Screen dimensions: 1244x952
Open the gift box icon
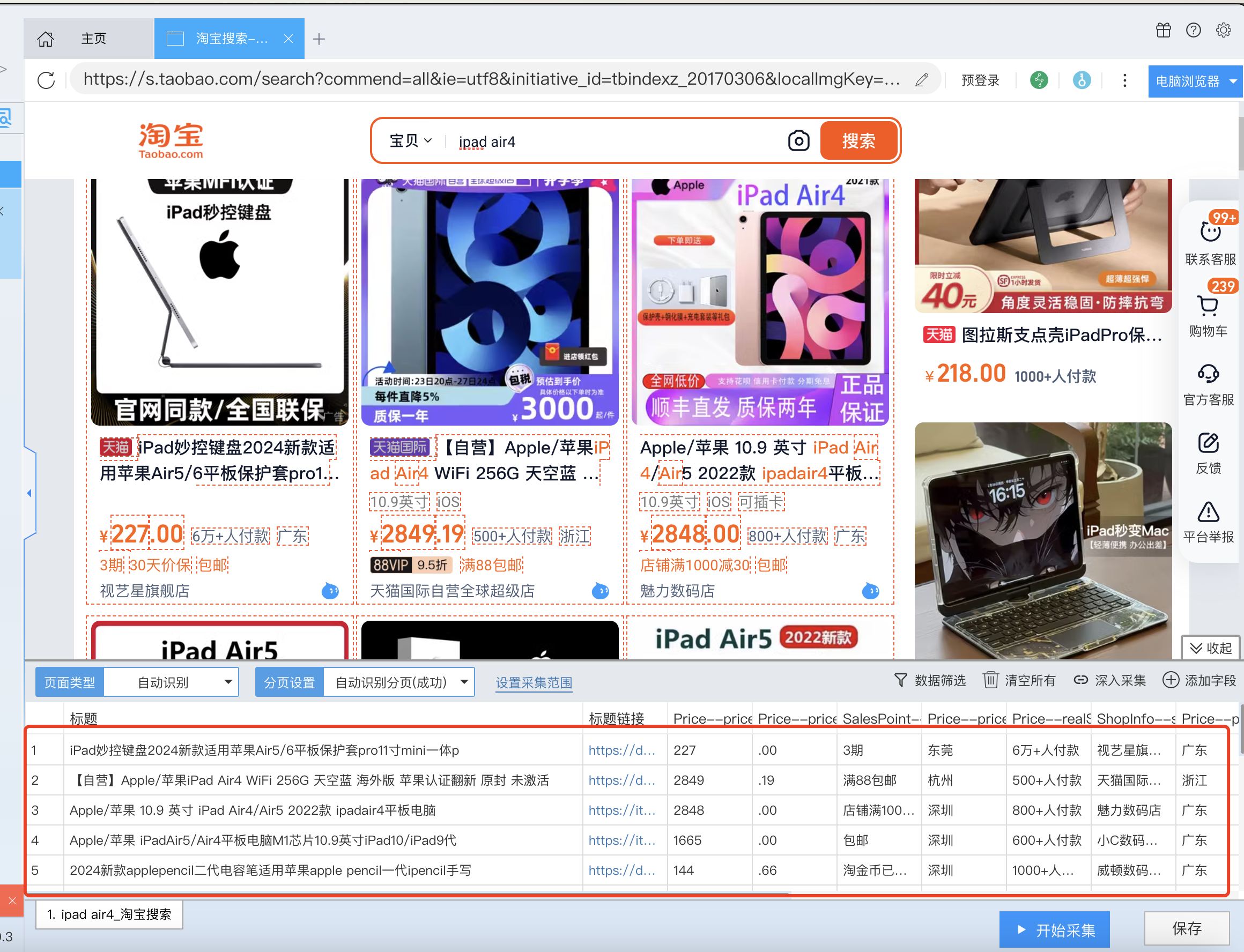pyautogui.click(x=1163, y=30)
